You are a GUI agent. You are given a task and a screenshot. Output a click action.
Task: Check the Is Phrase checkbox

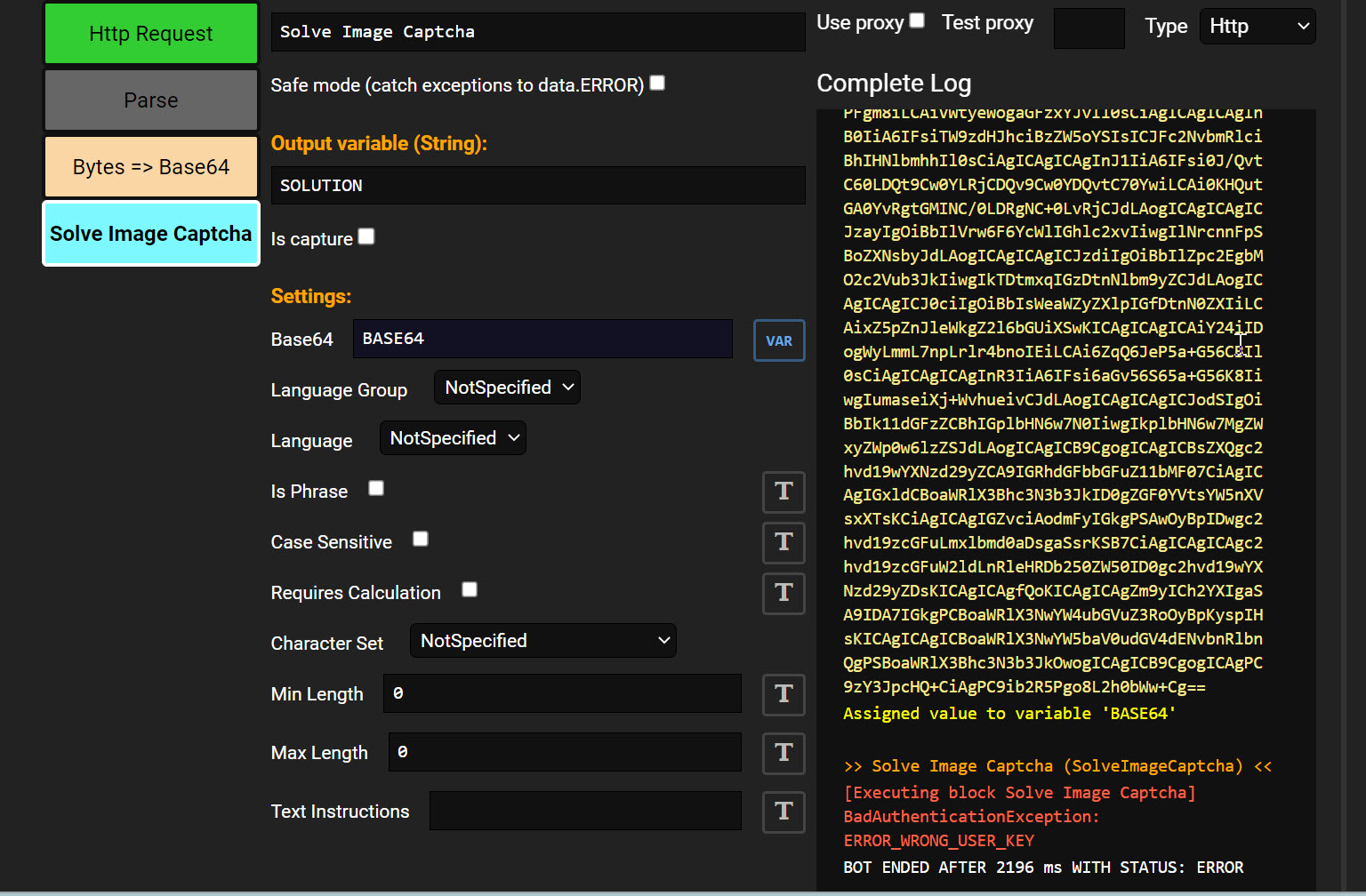coord(376,488)
